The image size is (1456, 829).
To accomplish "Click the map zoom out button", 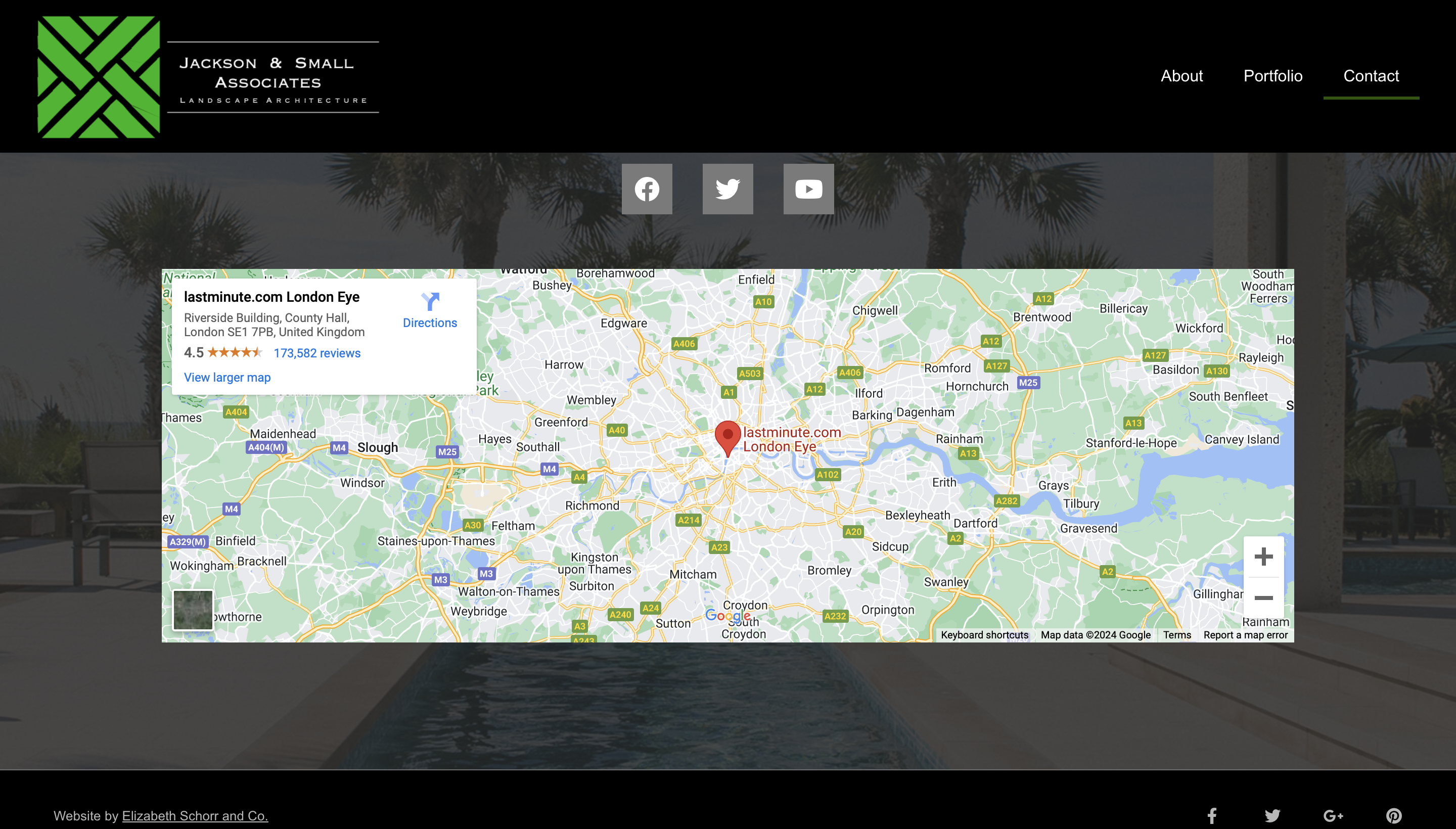I will pyautogui.click(x=1264, y=597).
